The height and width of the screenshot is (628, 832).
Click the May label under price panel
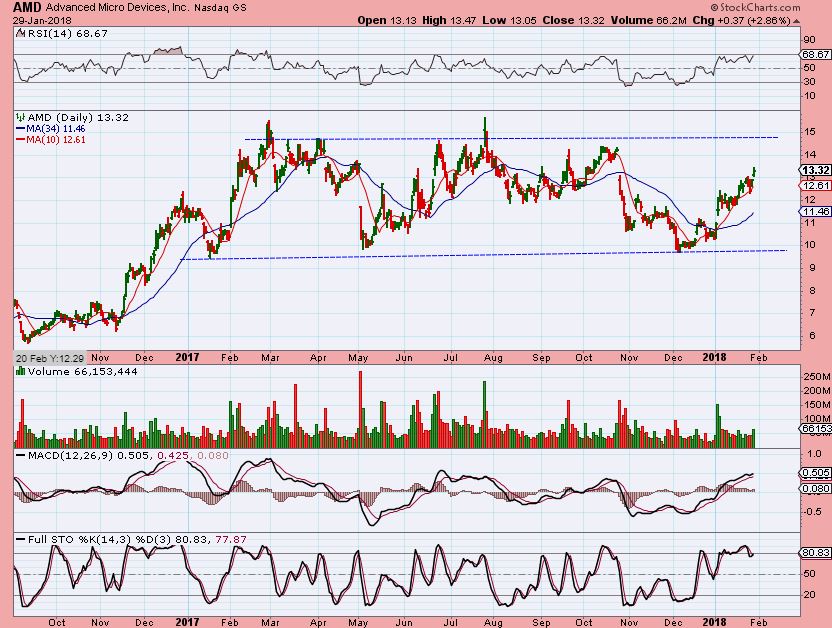(358, 358)
